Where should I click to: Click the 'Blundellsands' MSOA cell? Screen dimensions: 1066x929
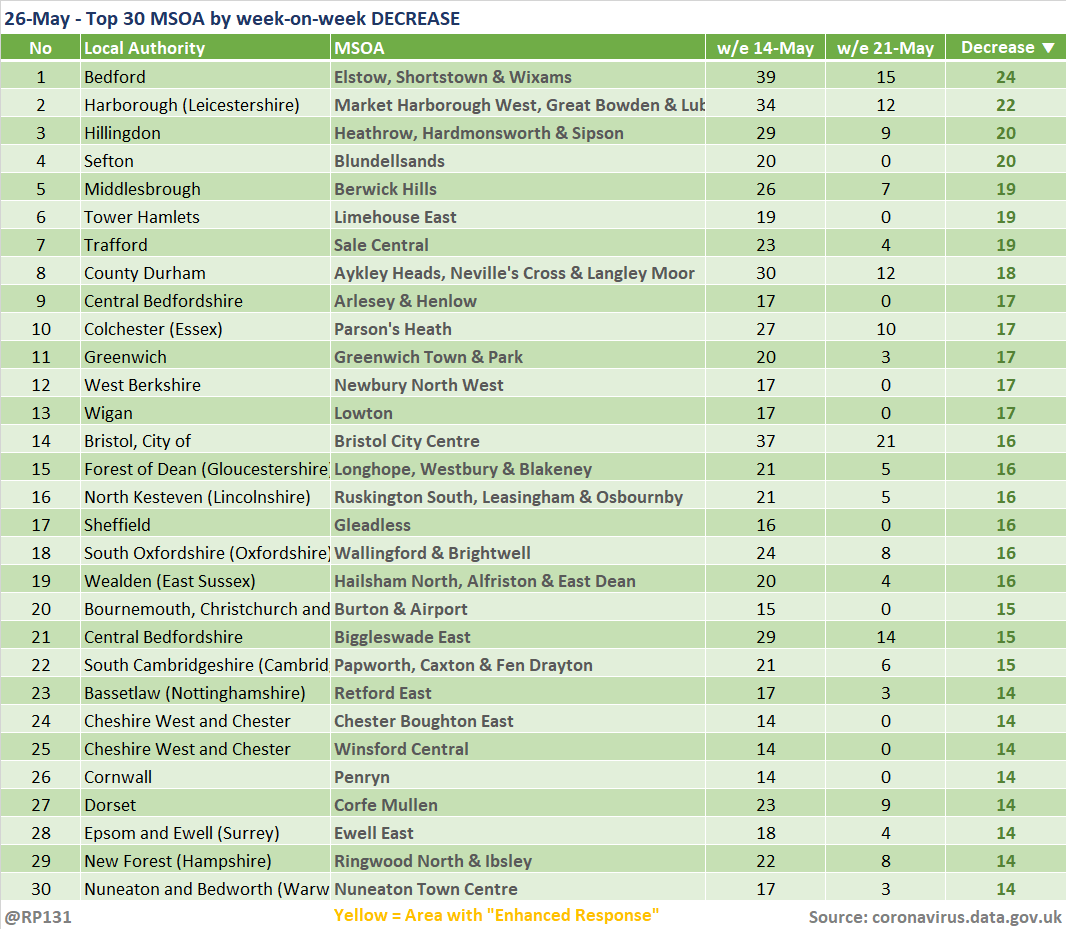point(518,161)
